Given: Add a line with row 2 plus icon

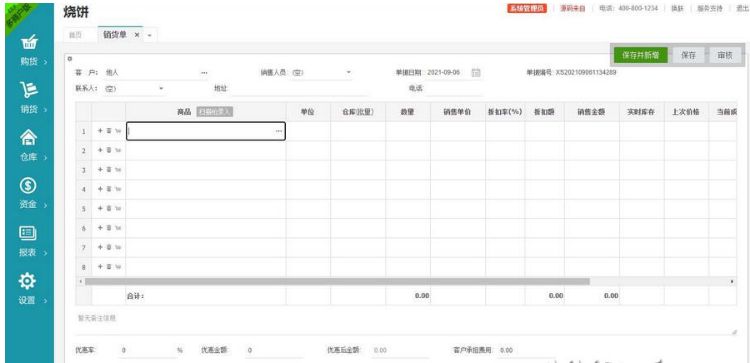Looking at the screenshot, I should [100, 150].
